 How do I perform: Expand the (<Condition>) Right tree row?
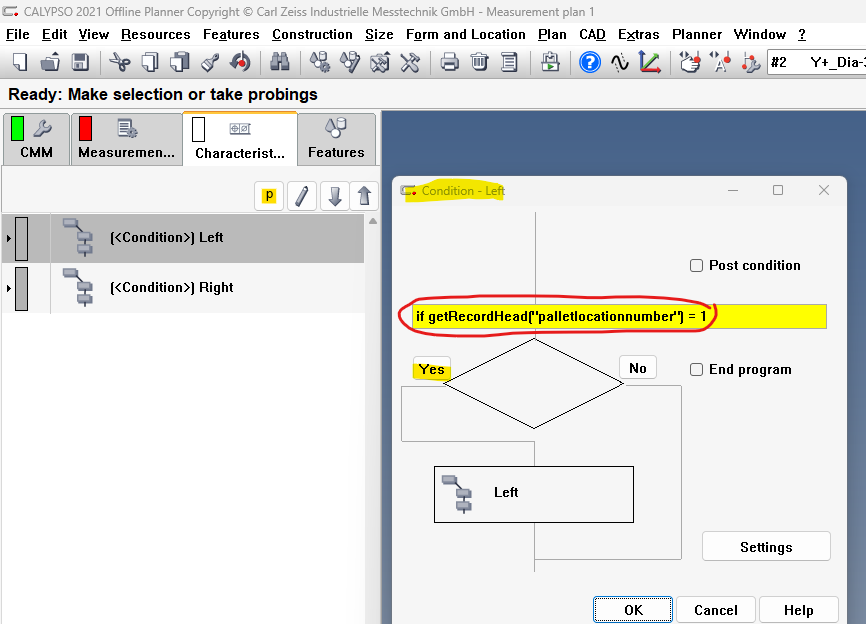click(9, 288)
